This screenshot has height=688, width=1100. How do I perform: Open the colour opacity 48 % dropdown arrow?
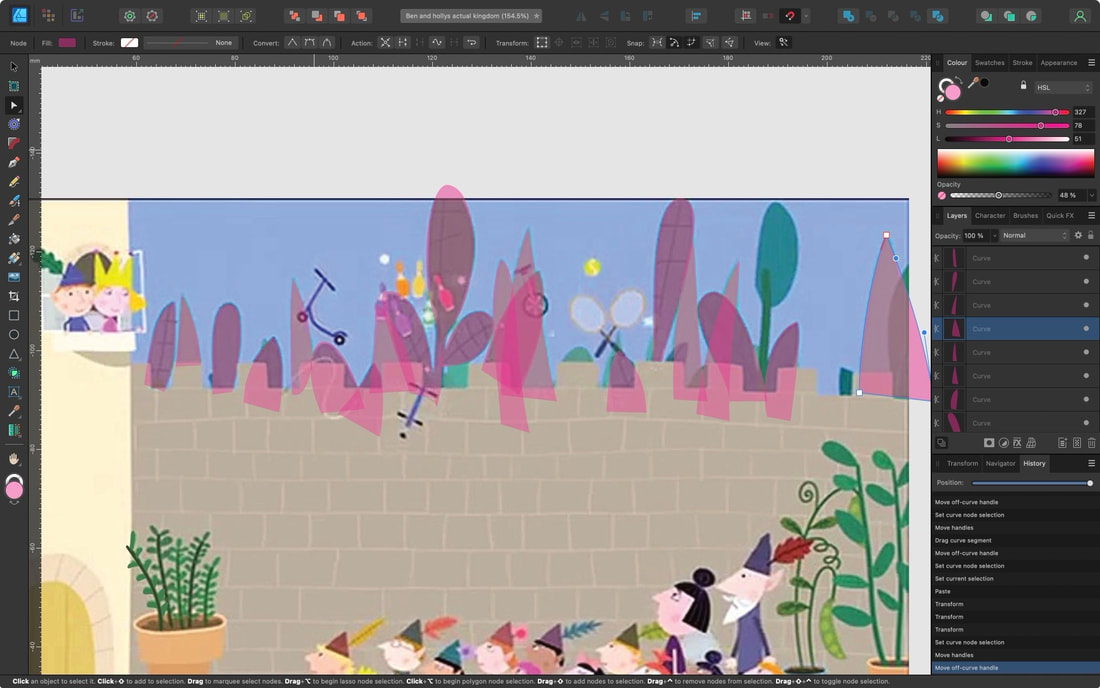[1091, 196]
